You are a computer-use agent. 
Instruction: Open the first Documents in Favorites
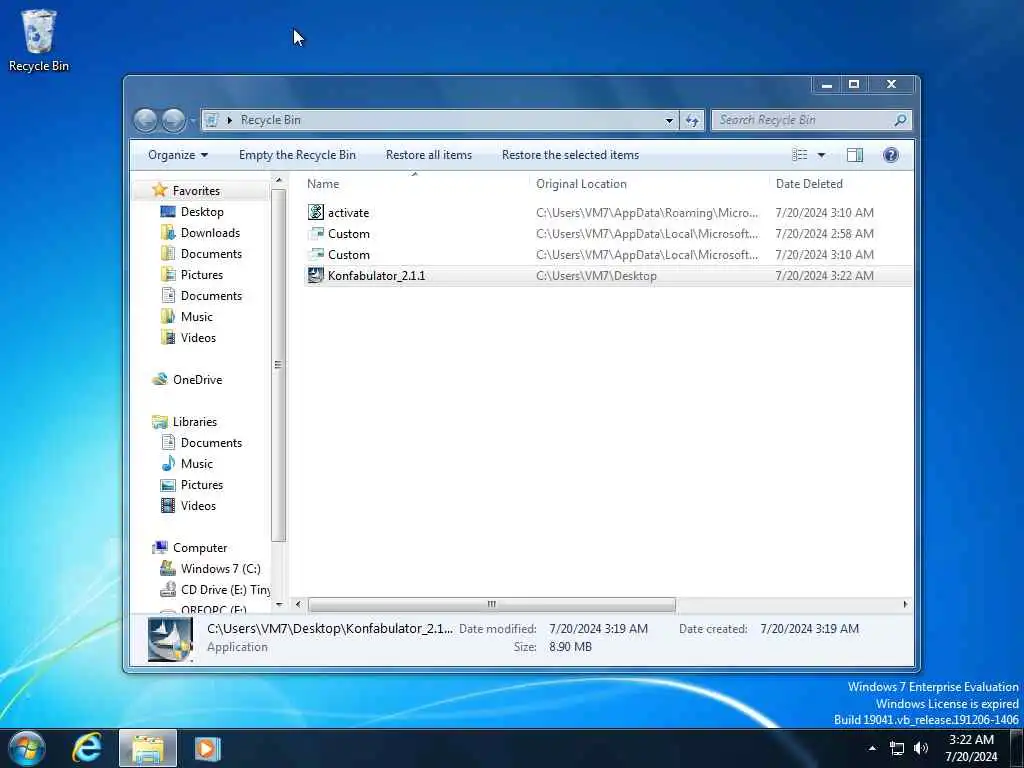point(211,253)
